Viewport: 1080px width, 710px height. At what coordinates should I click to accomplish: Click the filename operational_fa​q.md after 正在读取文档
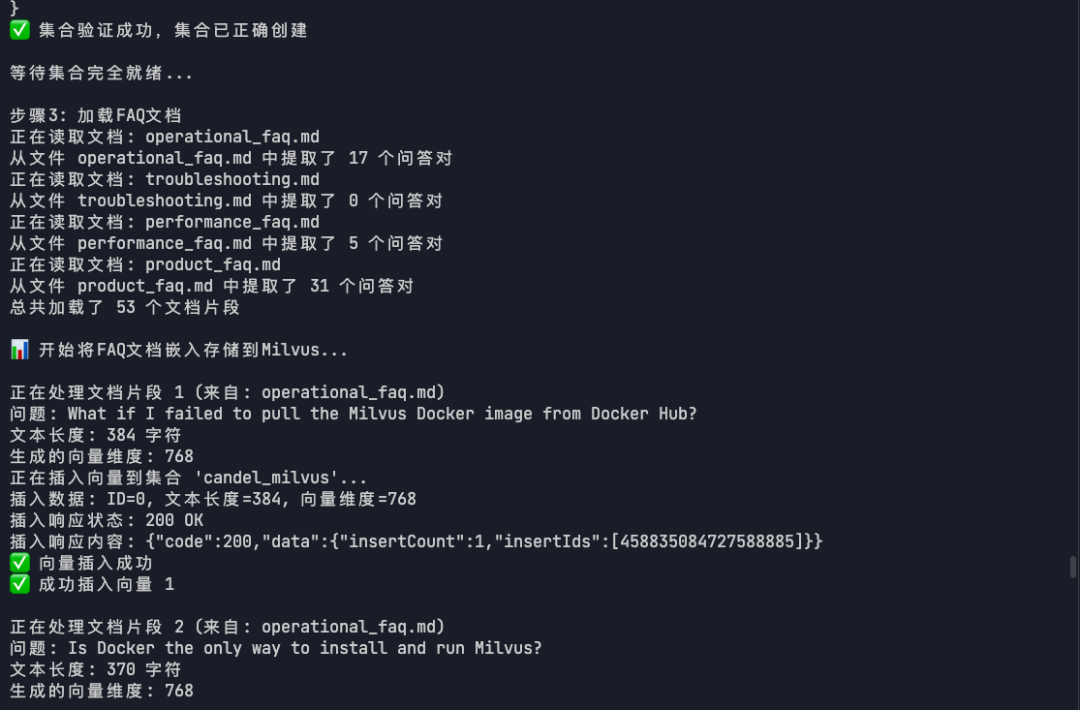pyautogui.click(x=232, y=137)
